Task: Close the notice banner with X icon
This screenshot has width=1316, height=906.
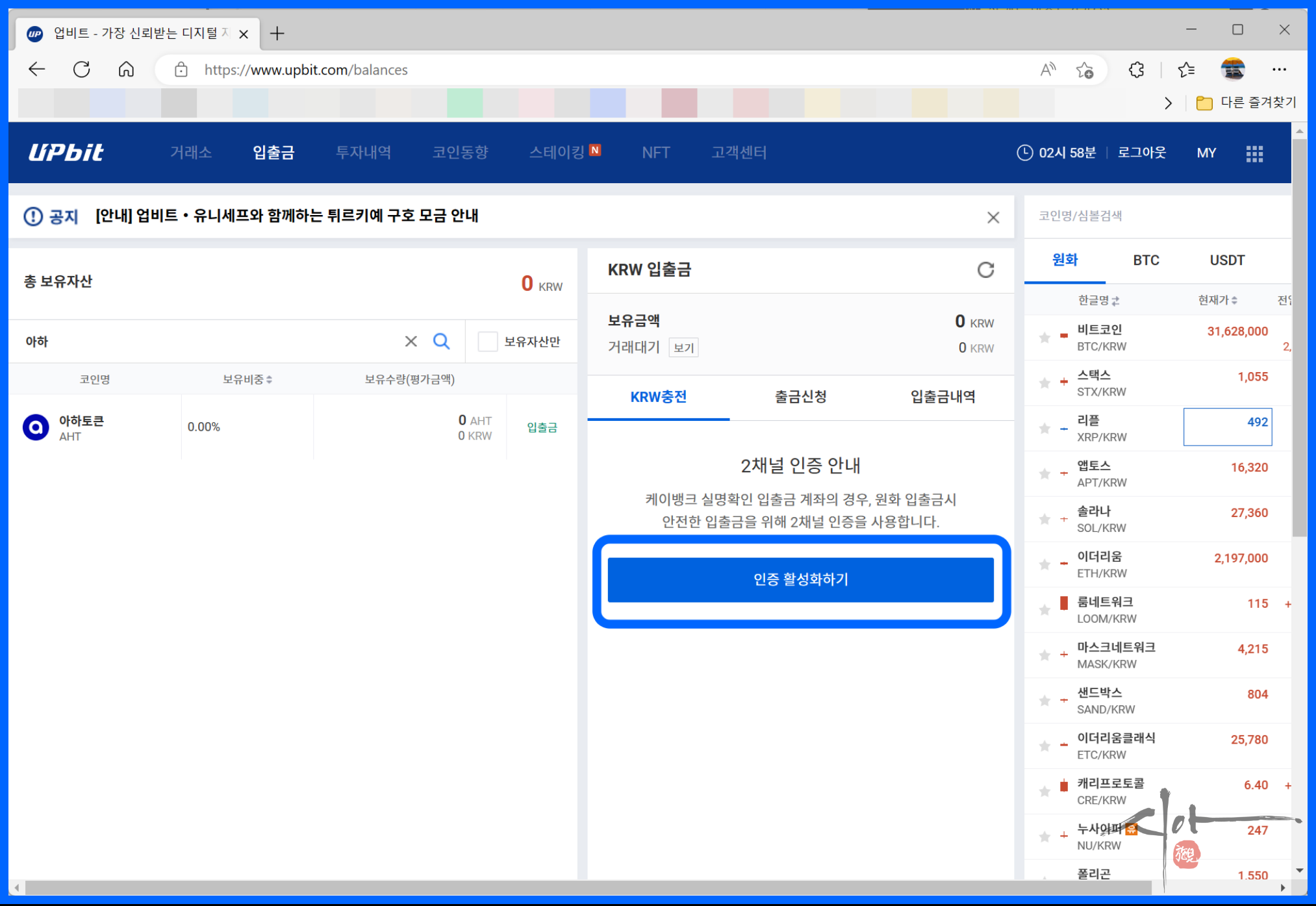Action: (993, 218)
